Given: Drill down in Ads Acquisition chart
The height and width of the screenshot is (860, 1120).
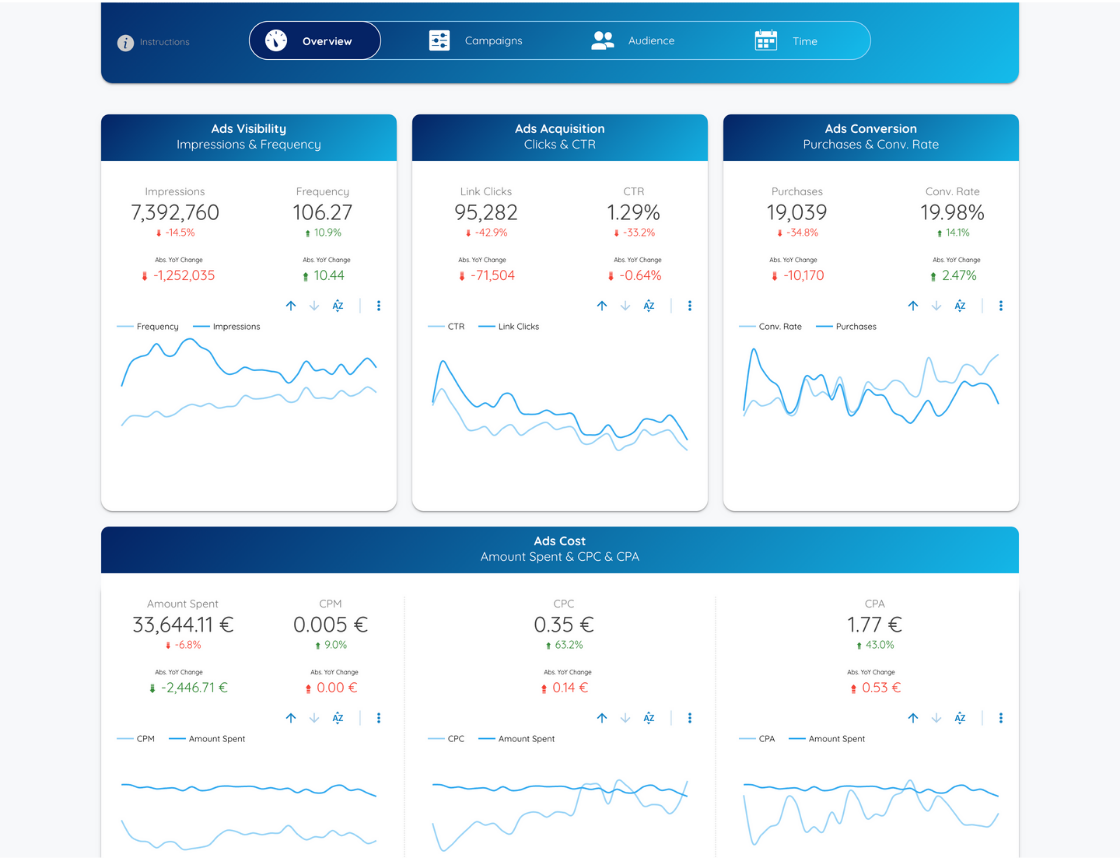Looking at the screenshot, I should tap(626, 306).
